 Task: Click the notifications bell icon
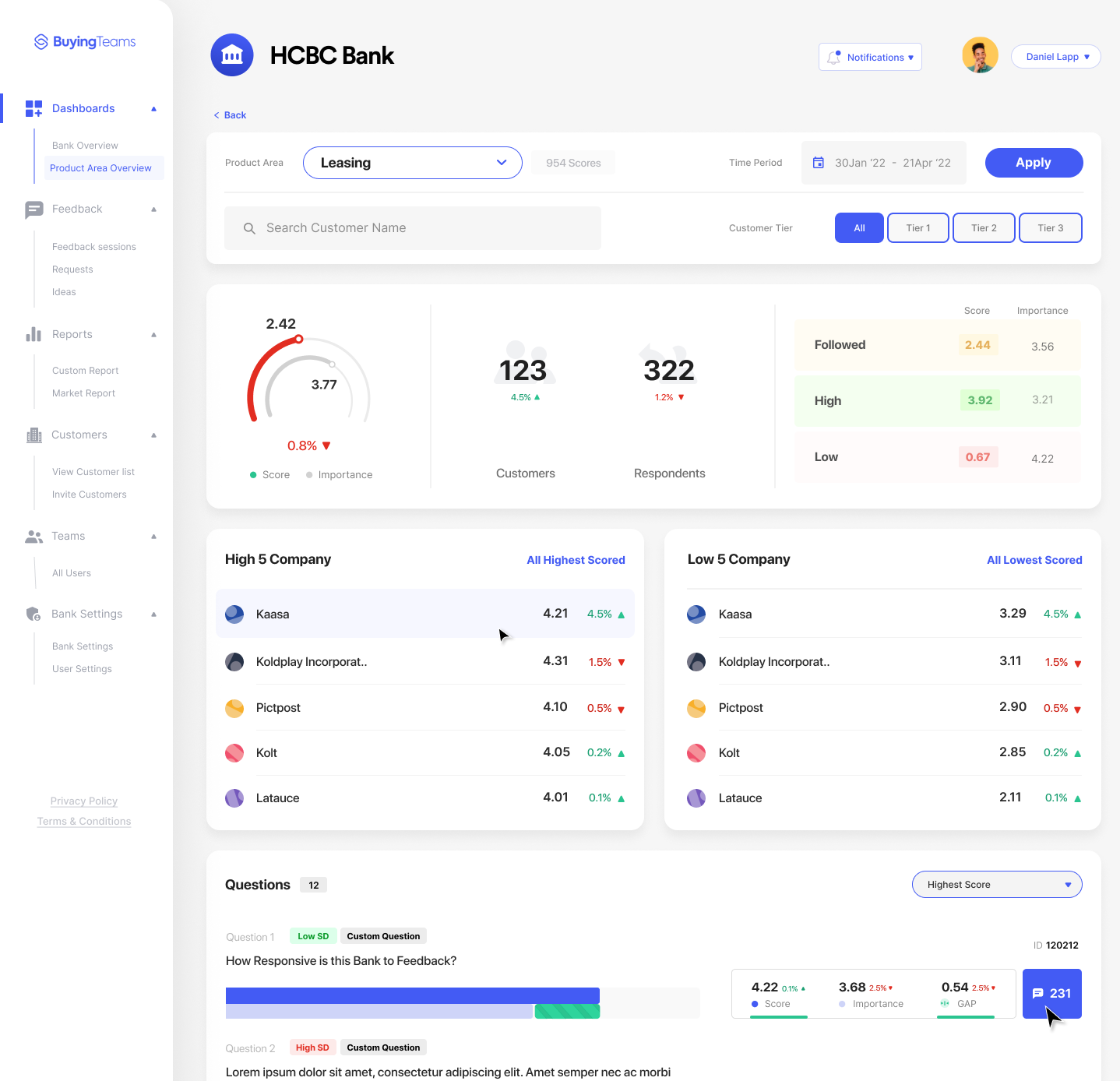834,58
